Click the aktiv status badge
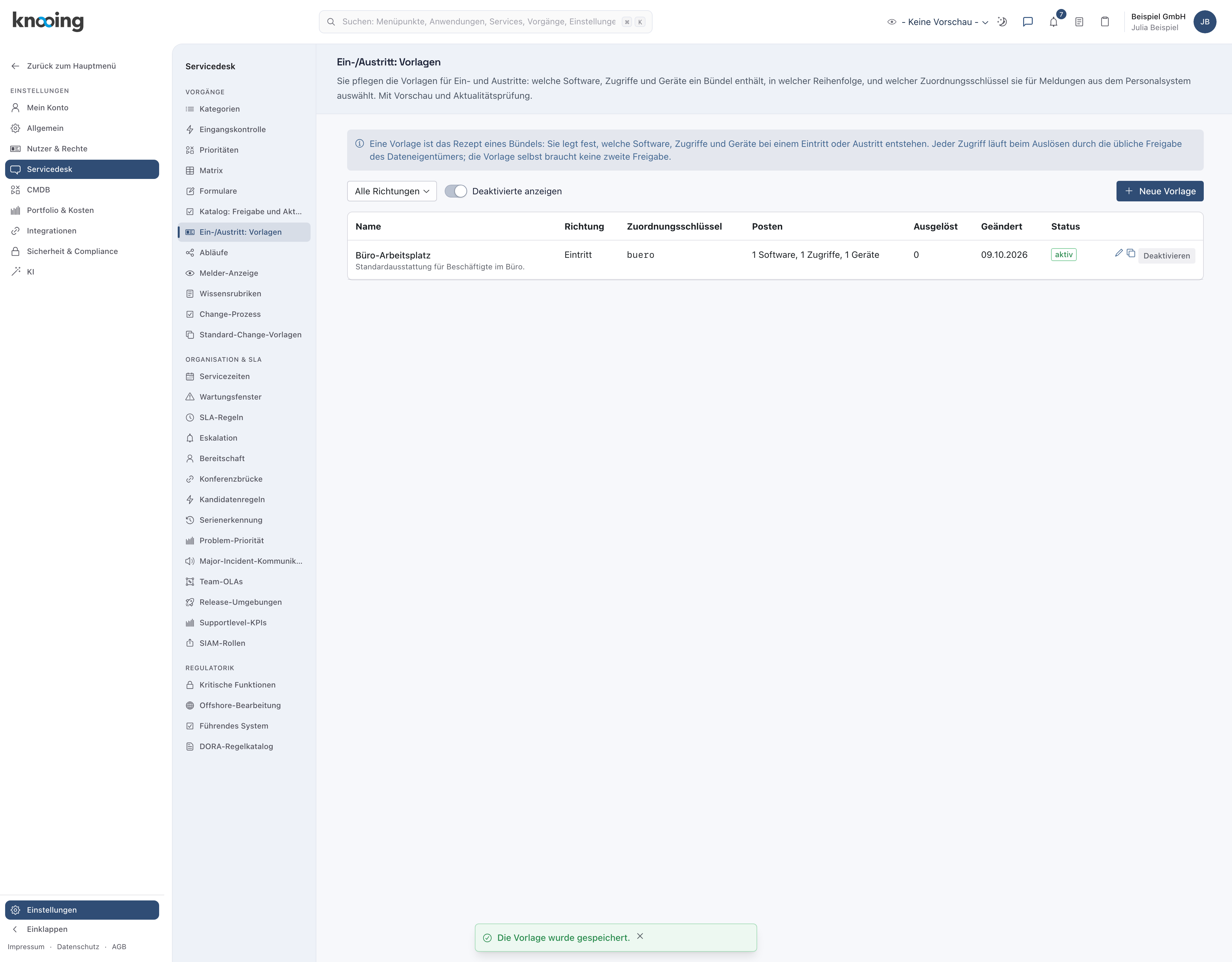The image size is (1232, 962). pos(1063,255)
